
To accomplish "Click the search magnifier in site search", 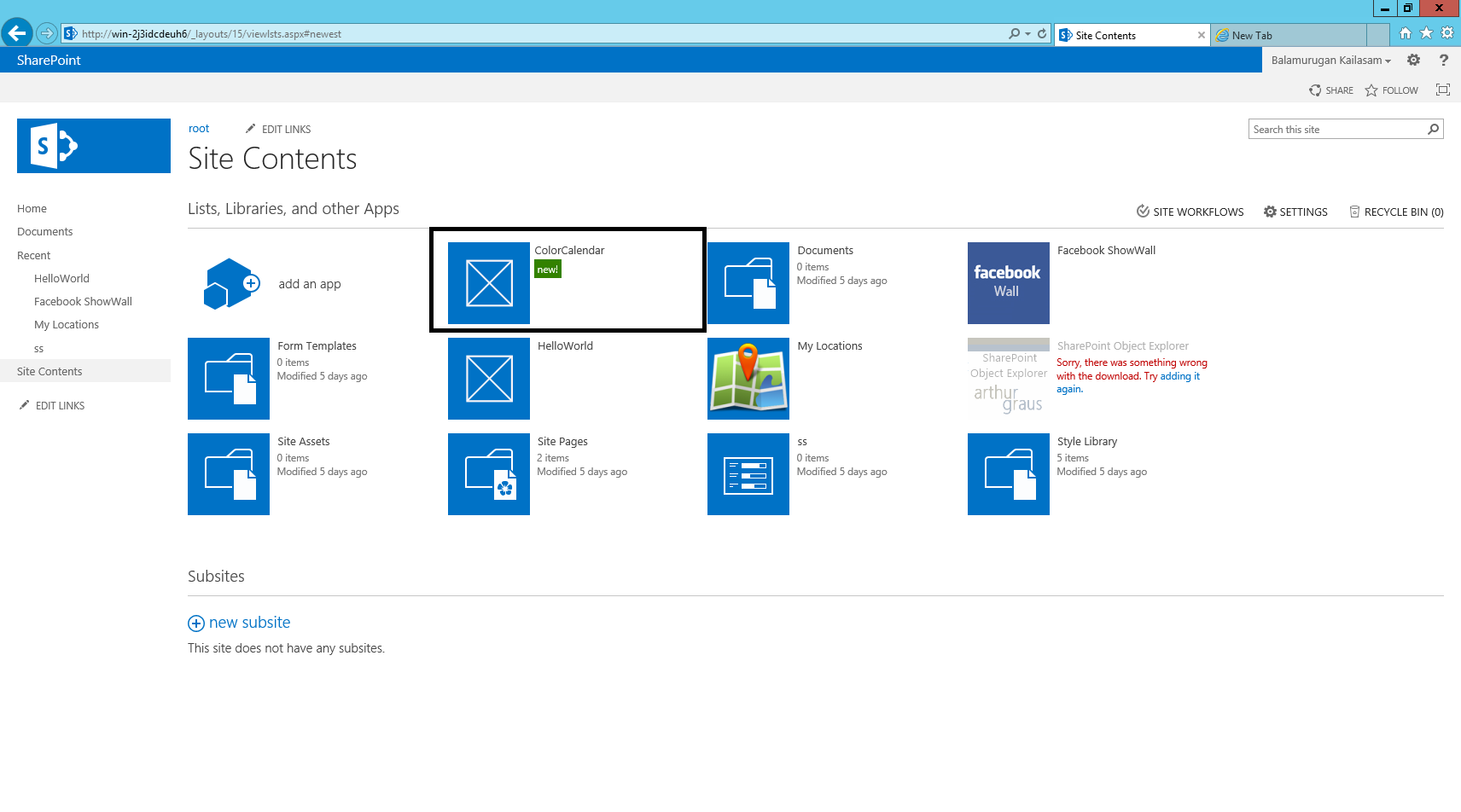I will point(1434,129).
